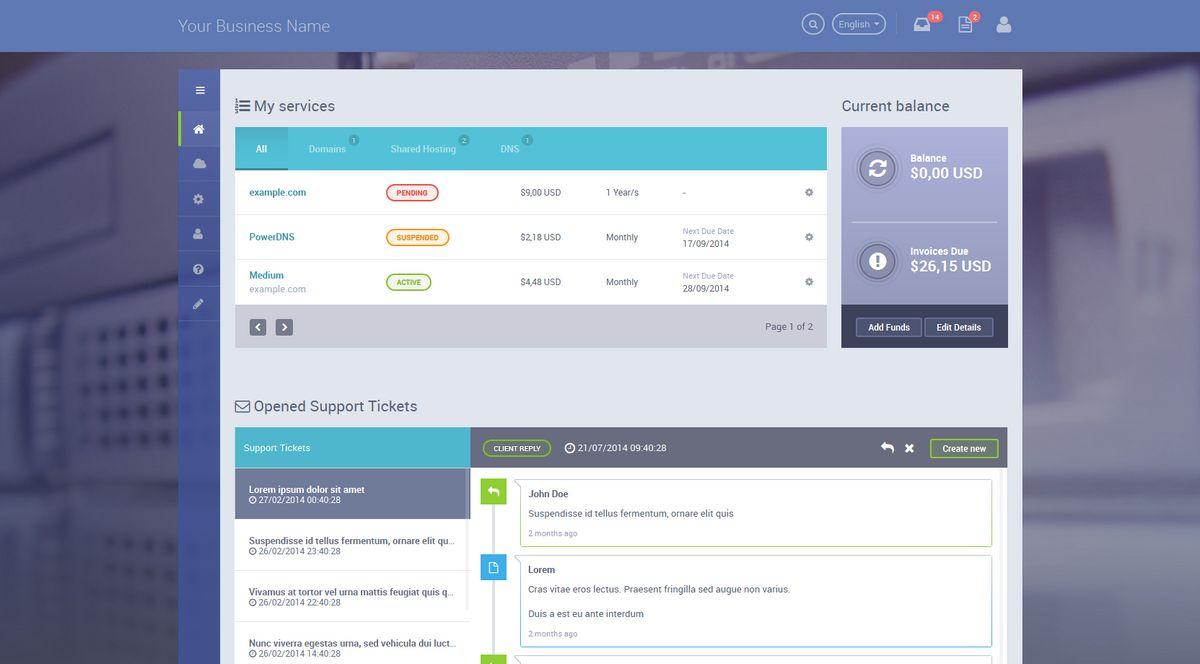Screen dimensions: 1200x664
Task: Toggle the hamburger sidebar menu
Action: 200,90
